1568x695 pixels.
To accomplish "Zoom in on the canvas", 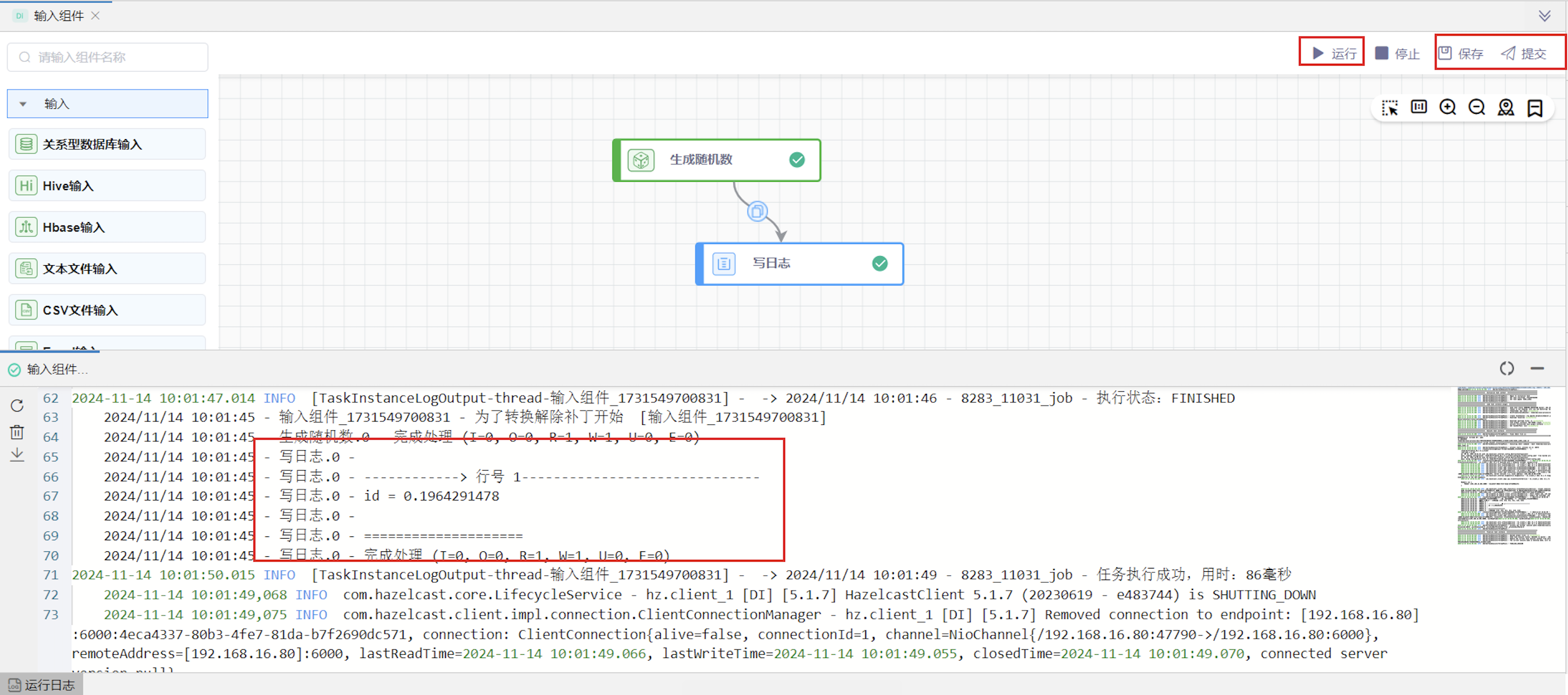I will pos(1448,107).
